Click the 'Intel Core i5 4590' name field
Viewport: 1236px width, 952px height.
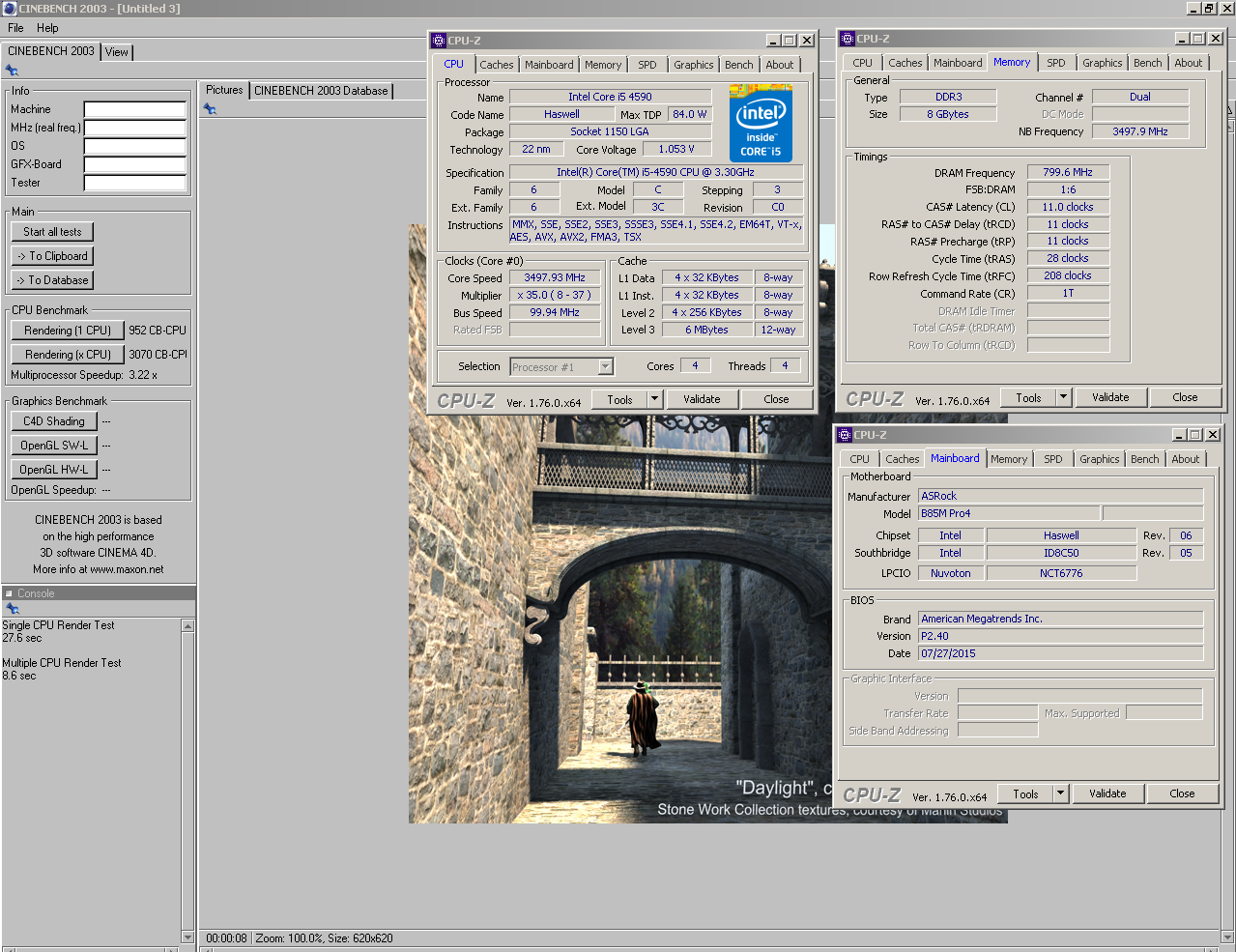tap(610, 97)
